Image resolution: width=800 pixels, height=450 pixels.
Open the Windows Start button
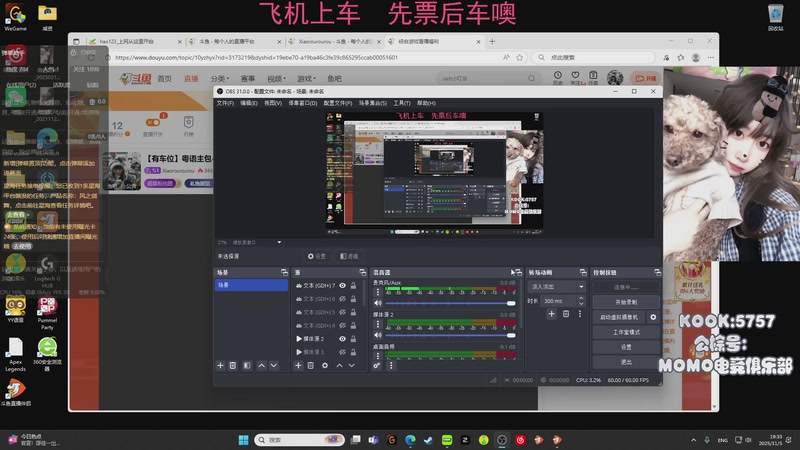[x=243, y=440]
